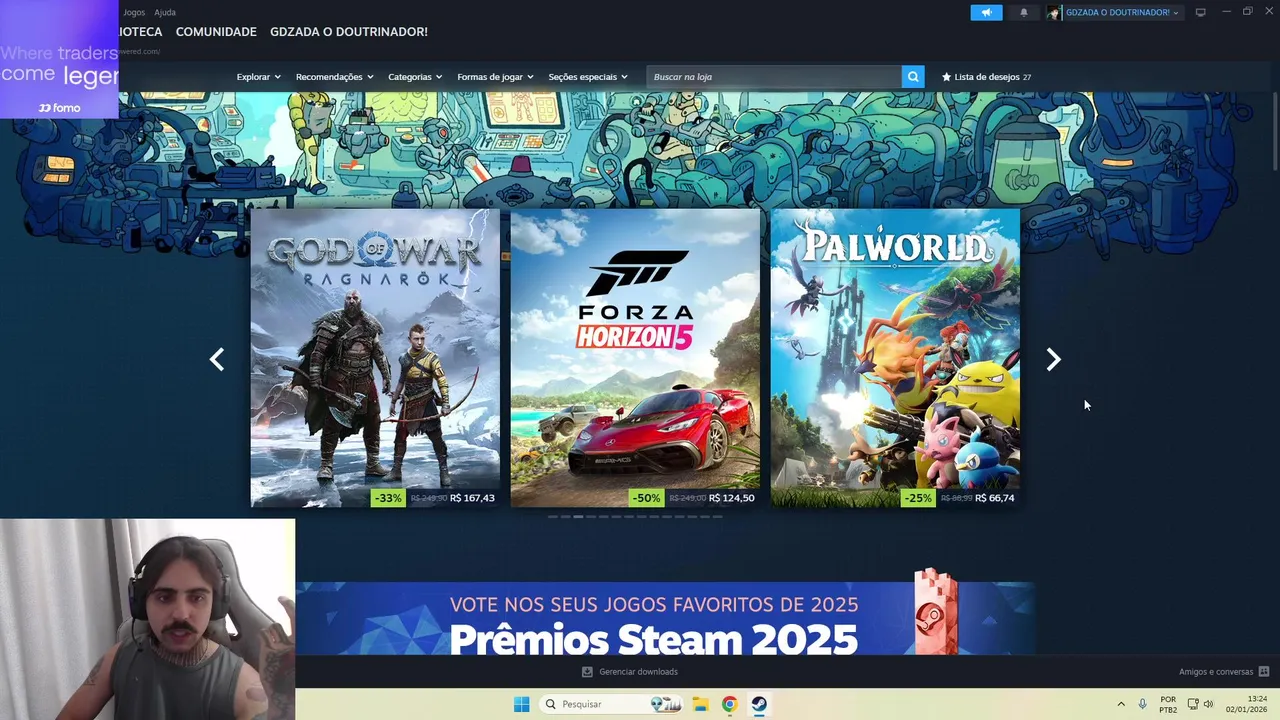Click the R$ 124,50 price
The image size is (1280, 720).
tap(732, 498)
